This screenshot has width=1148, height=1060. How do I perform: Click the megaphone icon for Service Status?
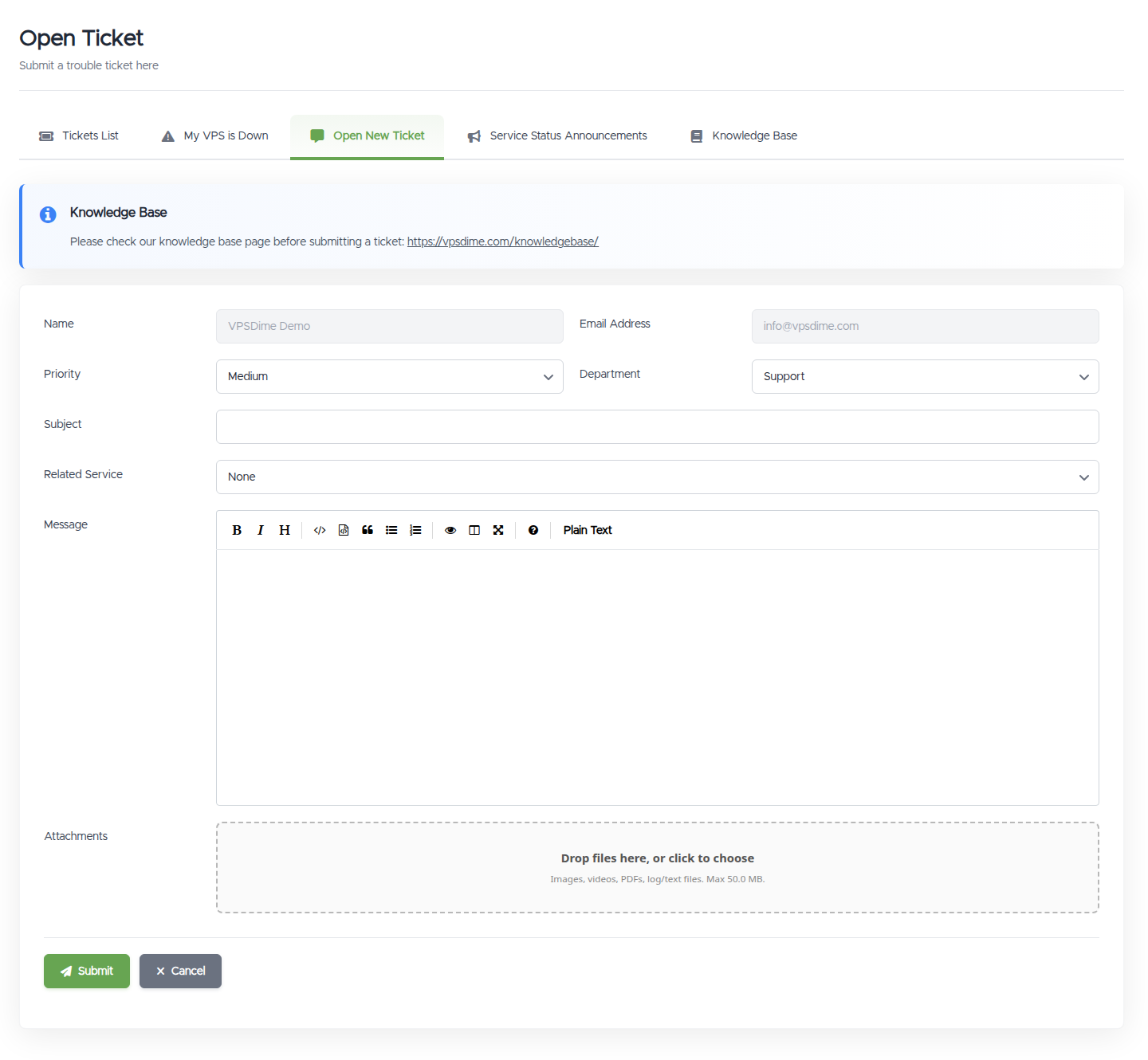coord(474,136)
